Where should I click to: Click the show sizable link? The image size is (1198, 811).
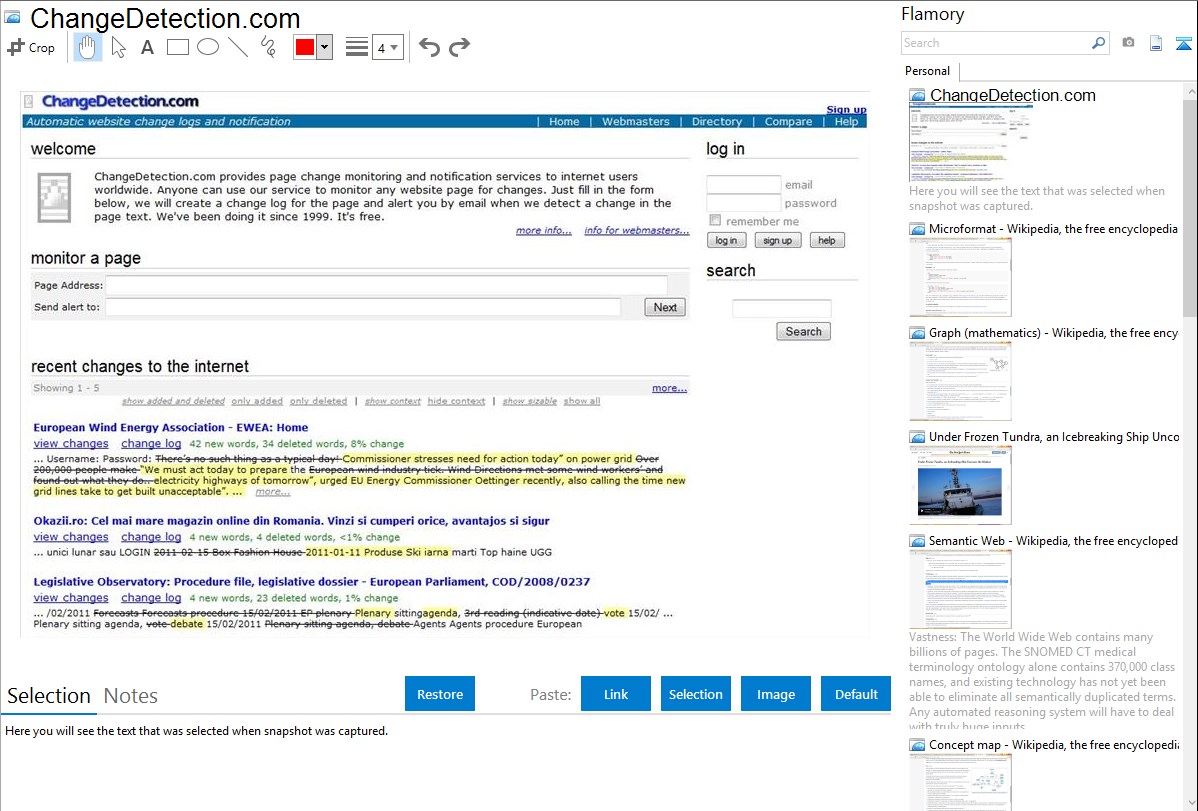click(x=529, y=401)
